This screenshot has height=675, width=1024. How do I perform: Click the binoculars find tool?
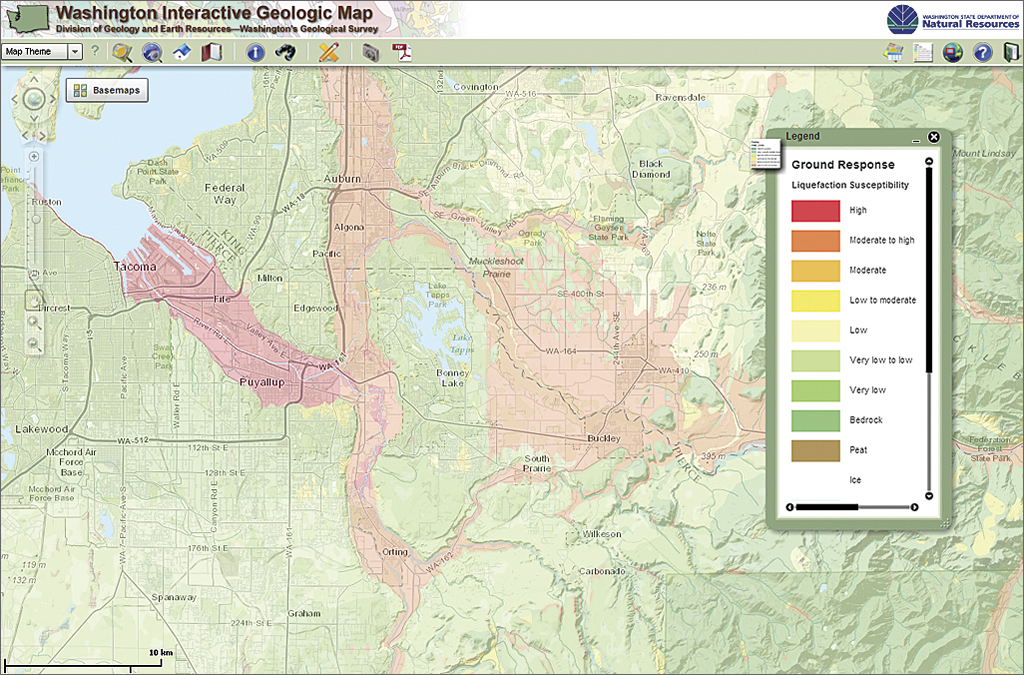(x=285, y=52)
